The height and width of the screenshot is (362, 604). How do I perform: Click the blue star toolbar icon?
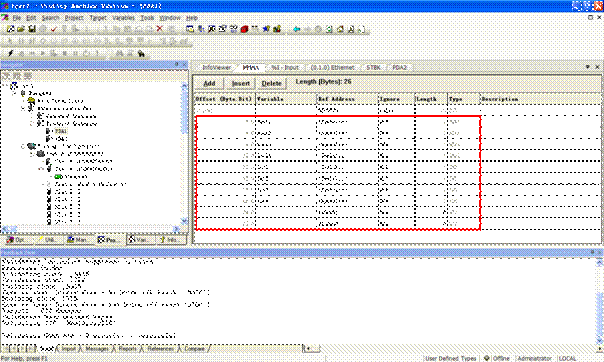pos(266,29)
